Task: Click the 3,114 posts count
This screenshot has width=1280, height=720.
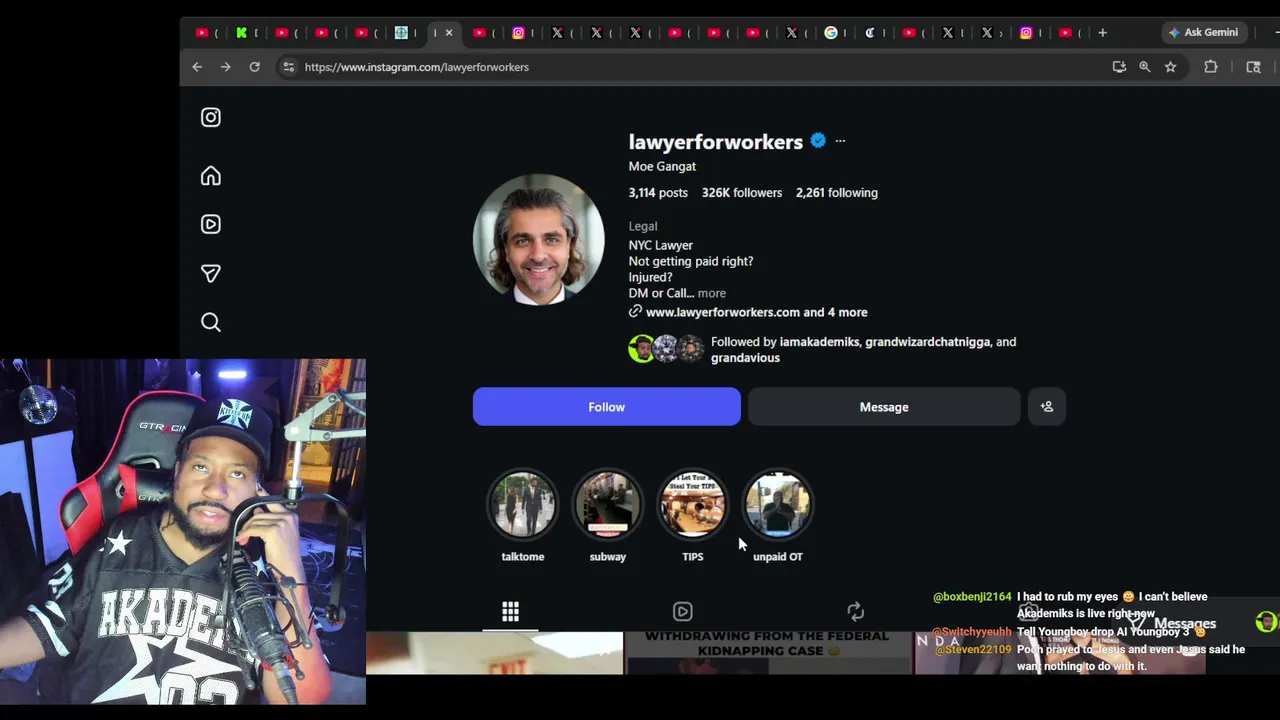Action: pyautogui.click(x=658, y=193)
